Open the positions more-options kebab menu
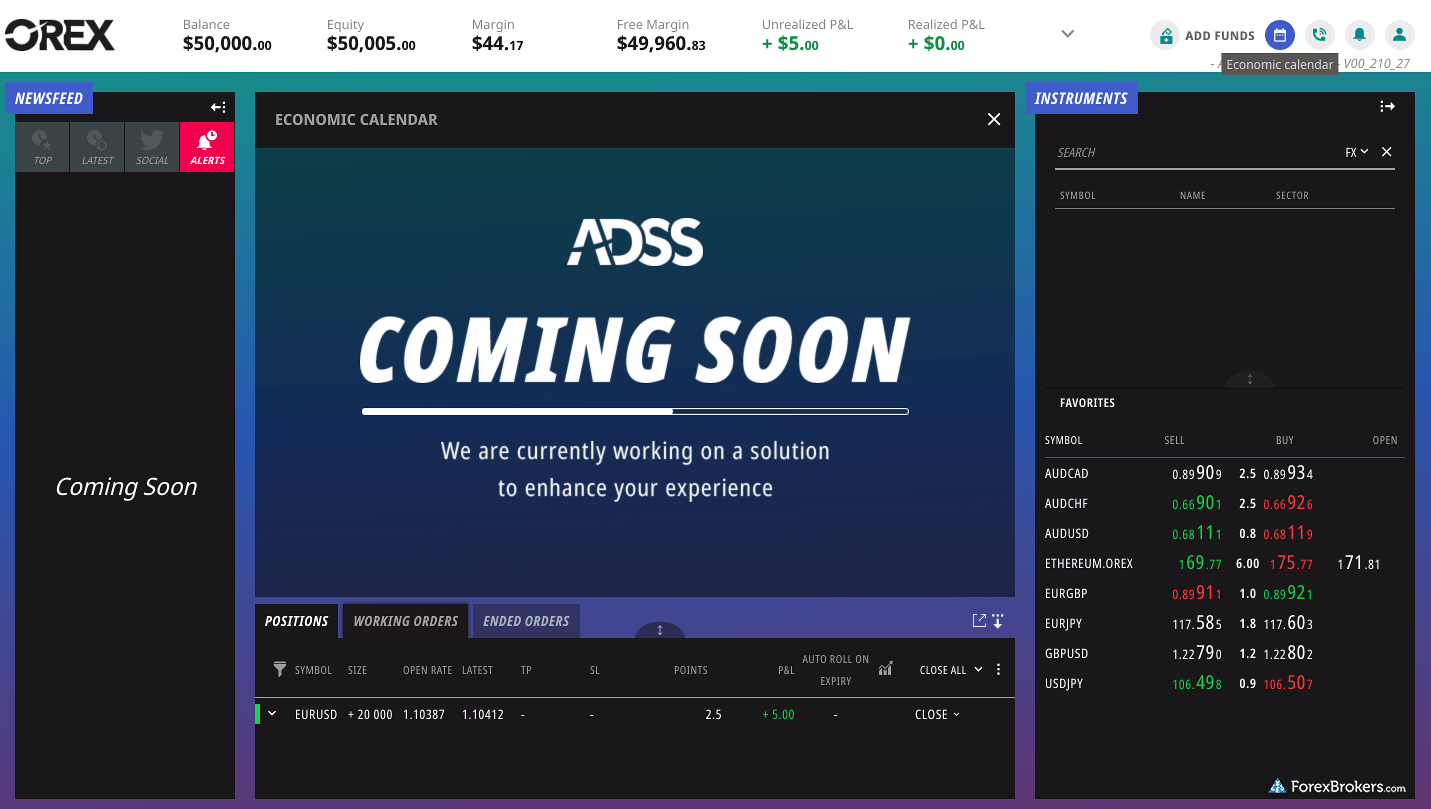Image resolution: width=1431 pixels, height=809 pixels. tap(998, 670)
